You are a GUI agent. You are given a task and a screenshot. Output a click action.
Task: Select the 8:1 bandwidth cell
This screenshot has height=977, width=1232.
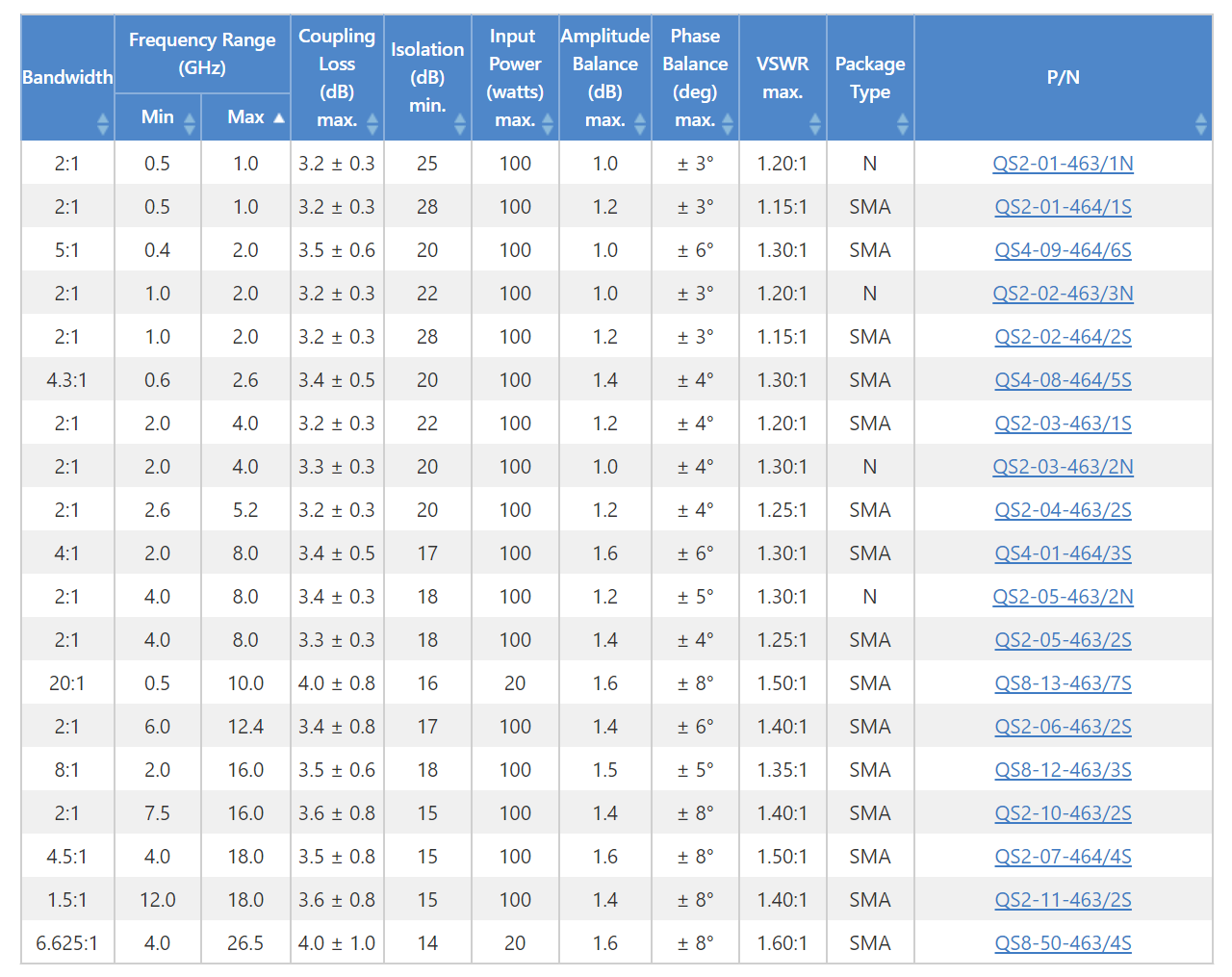[x=67, y=770]
